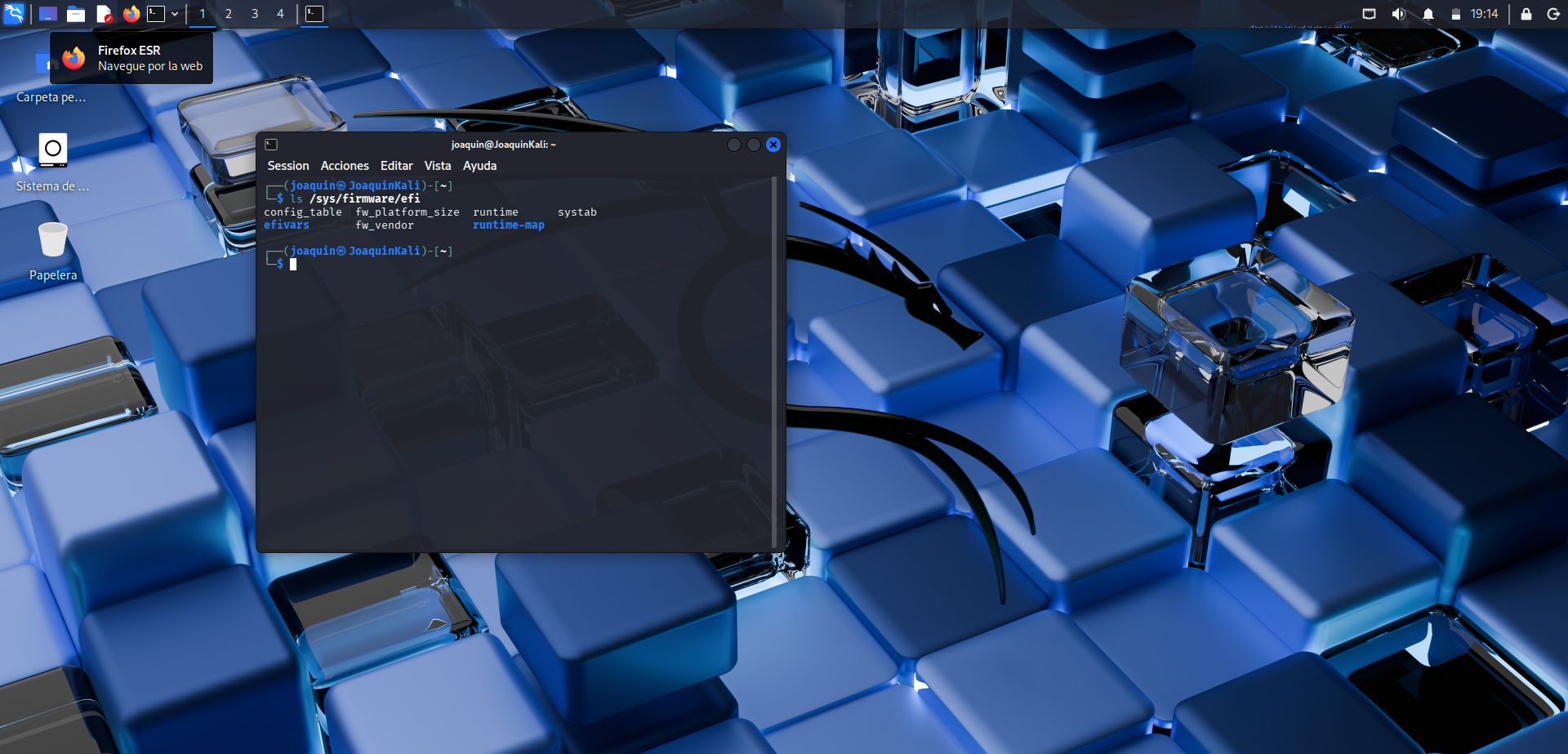Open the Session menu in the terminal
The width and height of the screenshot is (1568, 754).
click(287, 166)
